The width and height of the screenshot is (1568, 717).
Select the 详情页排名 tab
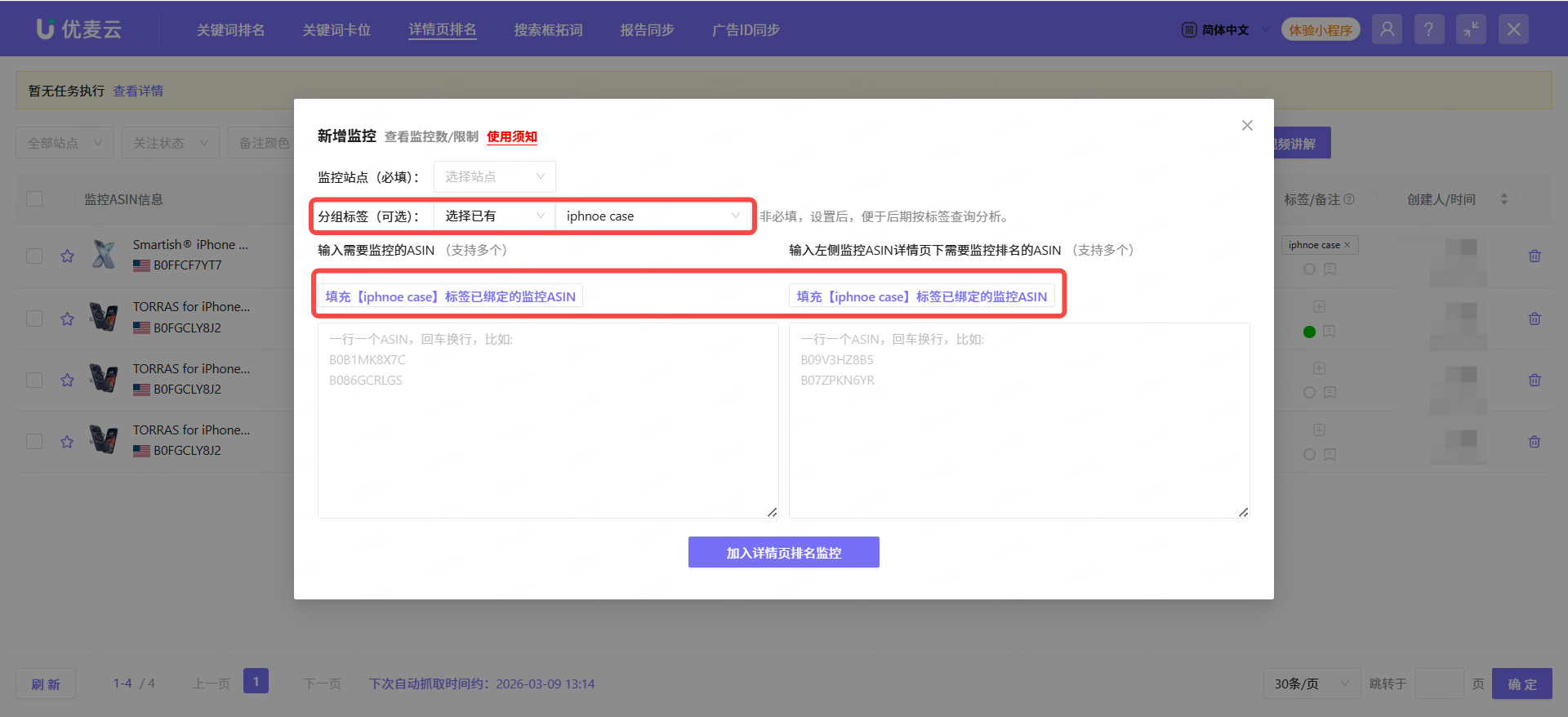coord(443,30)
